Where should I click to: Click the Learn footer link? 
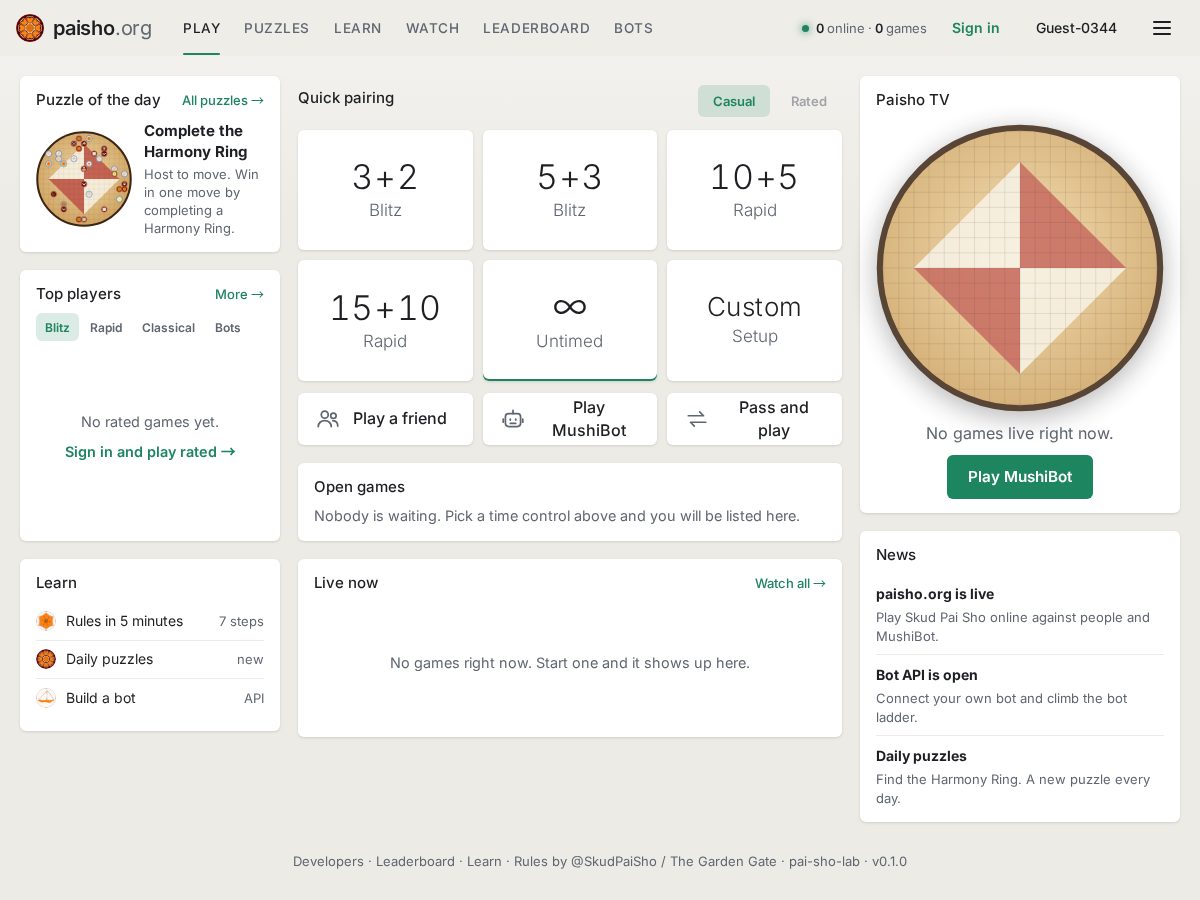pyautogui.click(x=484, y=861)
